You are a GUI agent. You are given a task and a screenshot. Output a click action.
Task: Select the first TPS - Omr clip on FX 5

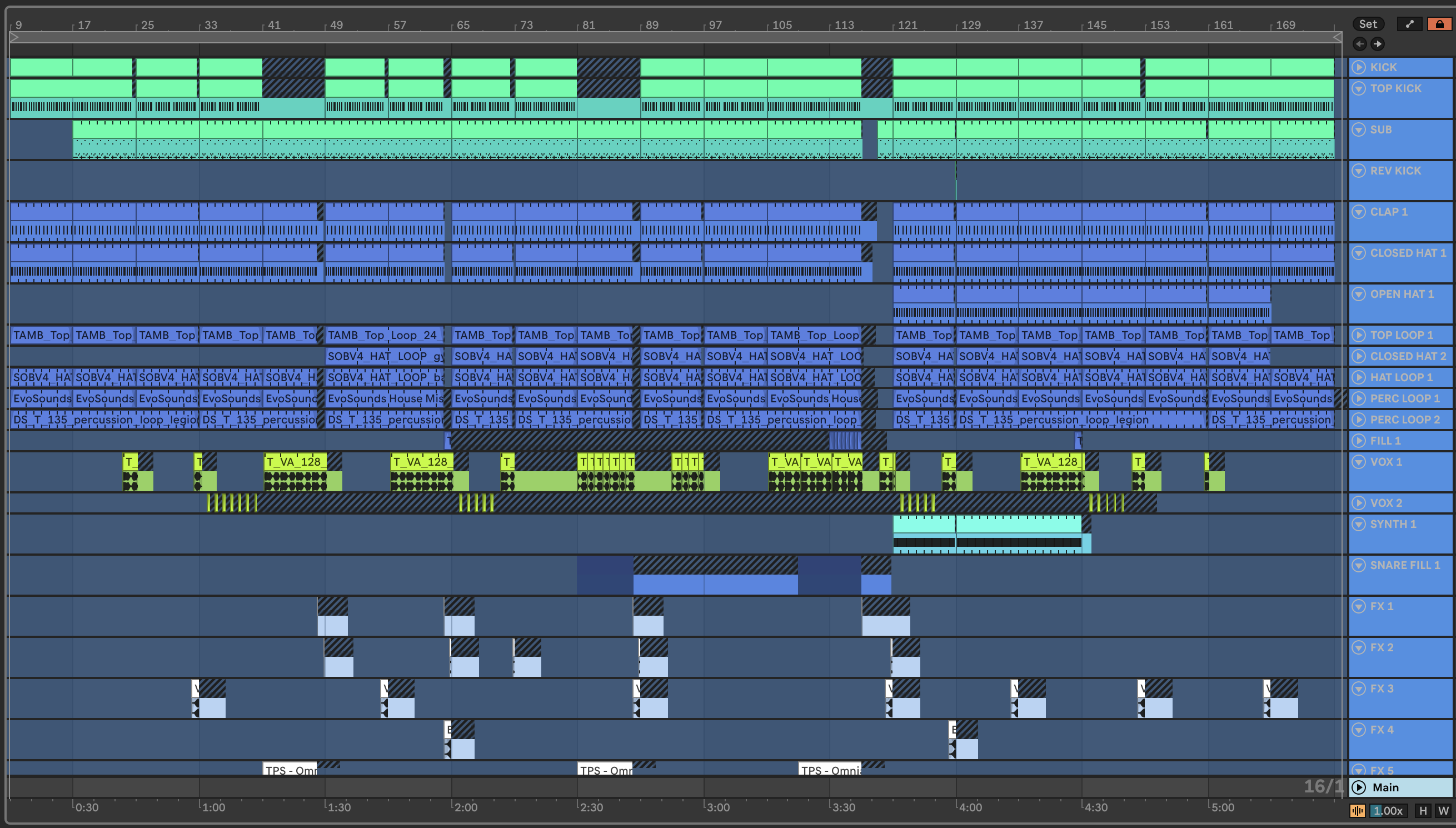290,770
